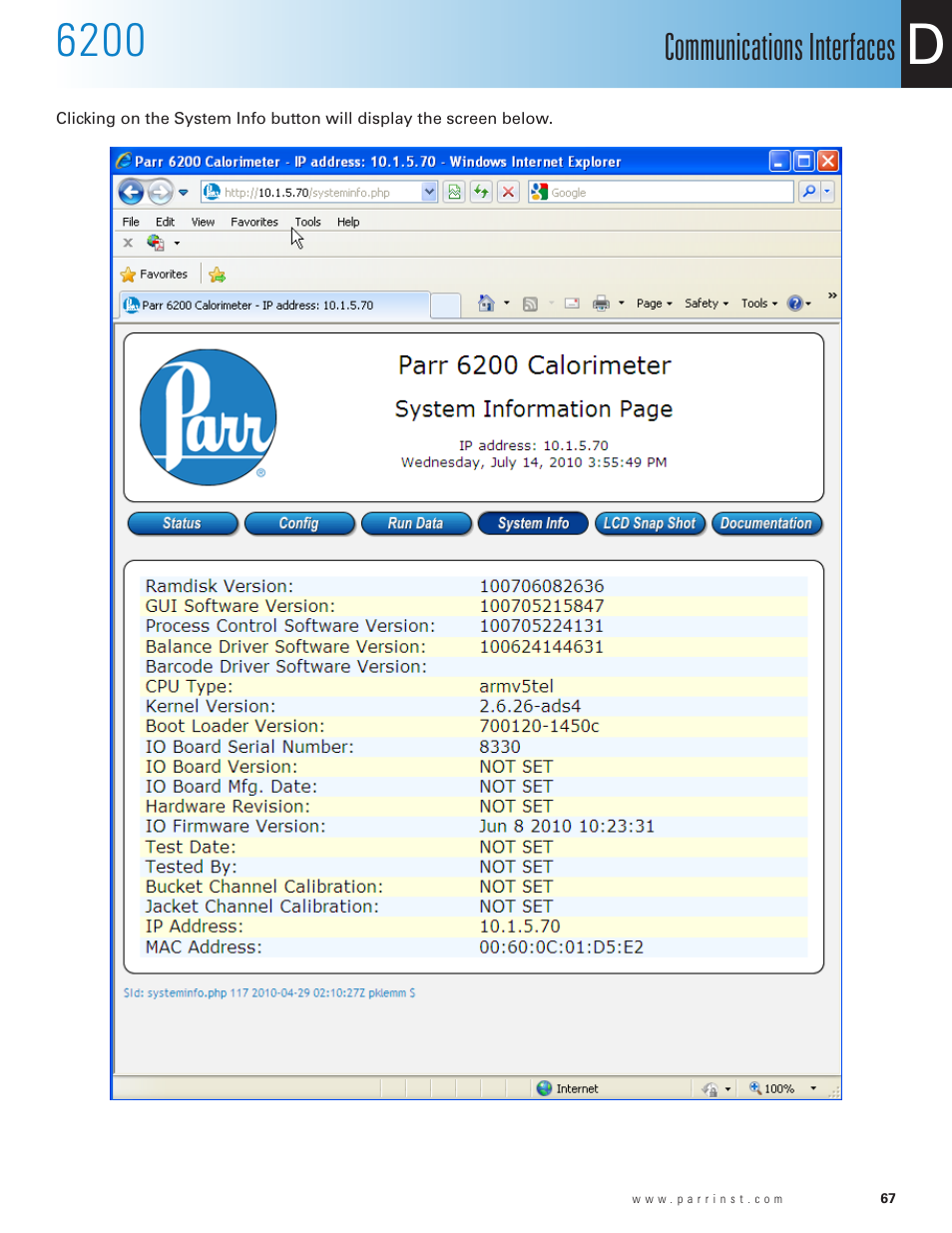Select the System Info button
Image resolution: width=952 pixels, height=1233 pixels.
533,524
